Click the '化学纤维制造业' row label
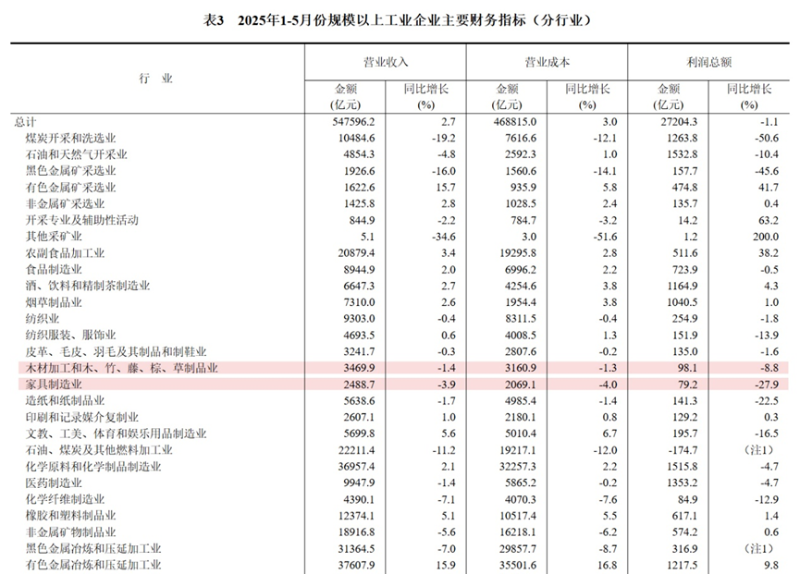 pyautogui.click(x=65, y=499)
